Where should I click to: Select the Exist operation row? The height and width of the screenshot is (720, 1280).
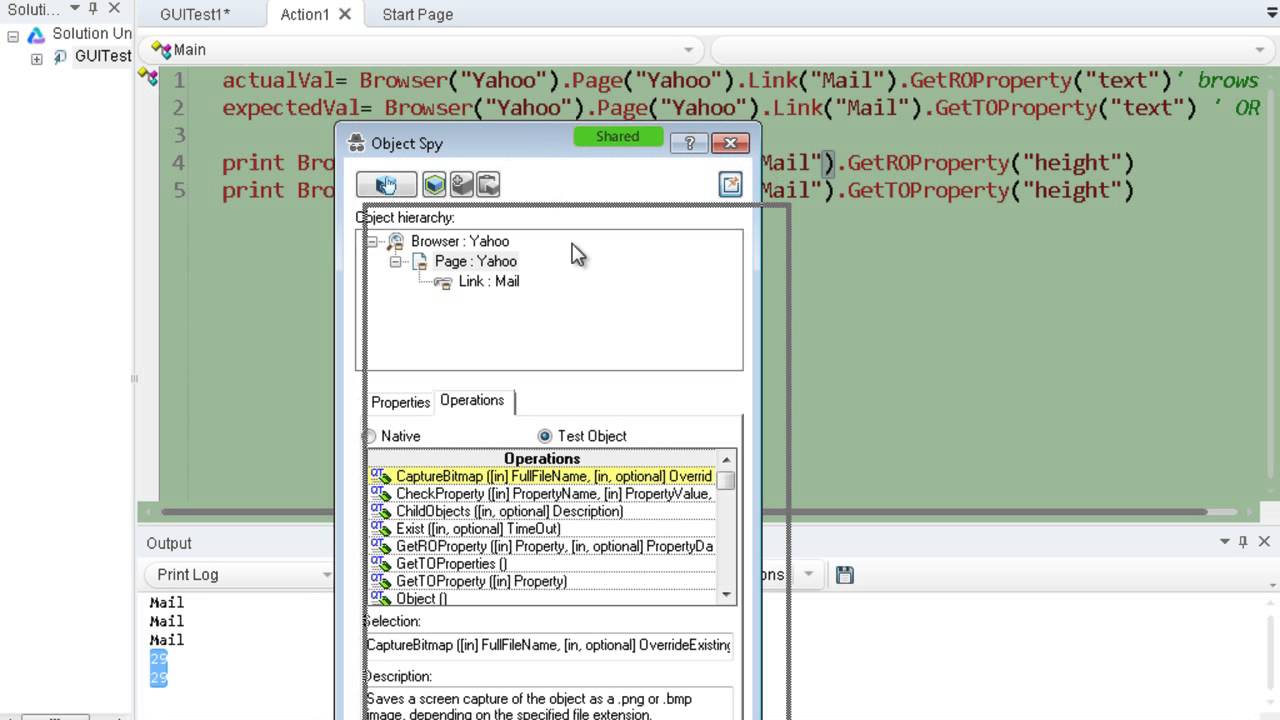[x=543, y=529]
